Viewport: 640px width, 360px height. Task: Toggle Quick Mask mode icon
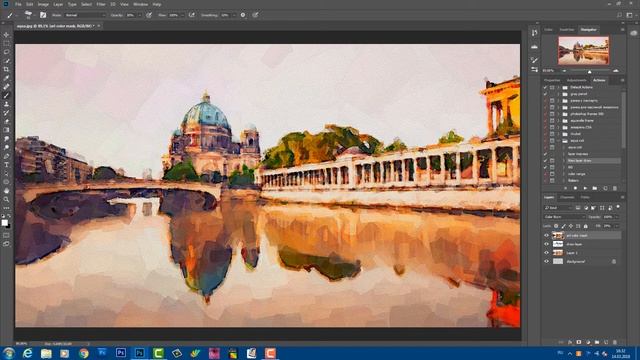pos(6,235)
